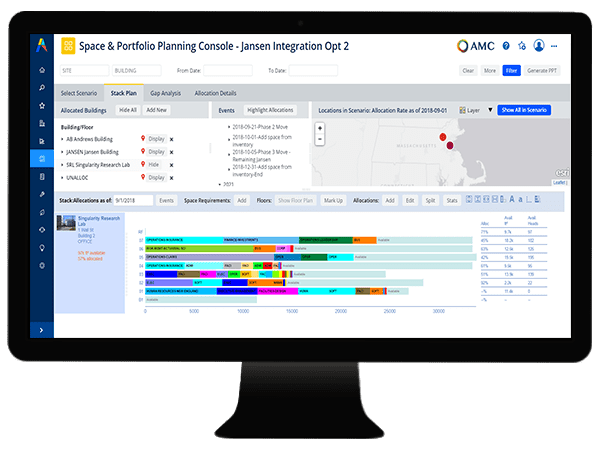Open the Help question mark icon

[506, 46]
